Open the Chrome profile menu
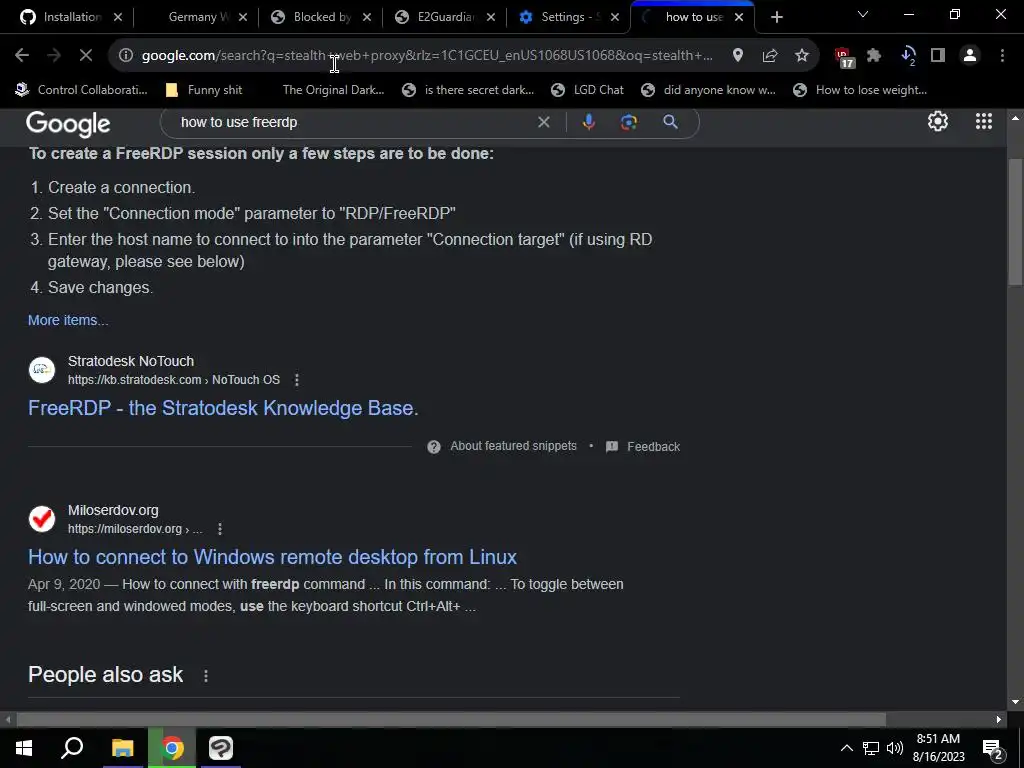This screenshot has width=1024, height=768. click(x=970, y=56)
